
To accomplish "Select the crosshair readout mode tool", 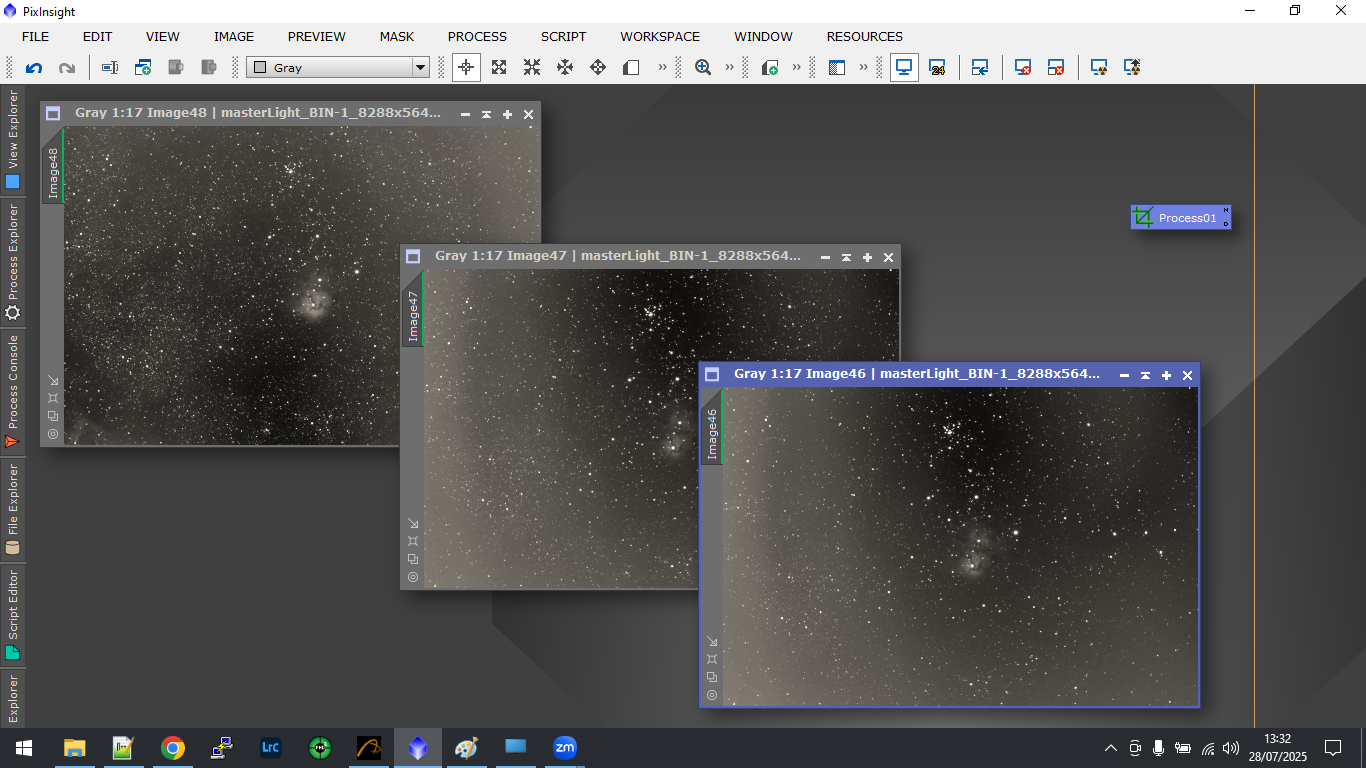I will click(x=466, y=67).
